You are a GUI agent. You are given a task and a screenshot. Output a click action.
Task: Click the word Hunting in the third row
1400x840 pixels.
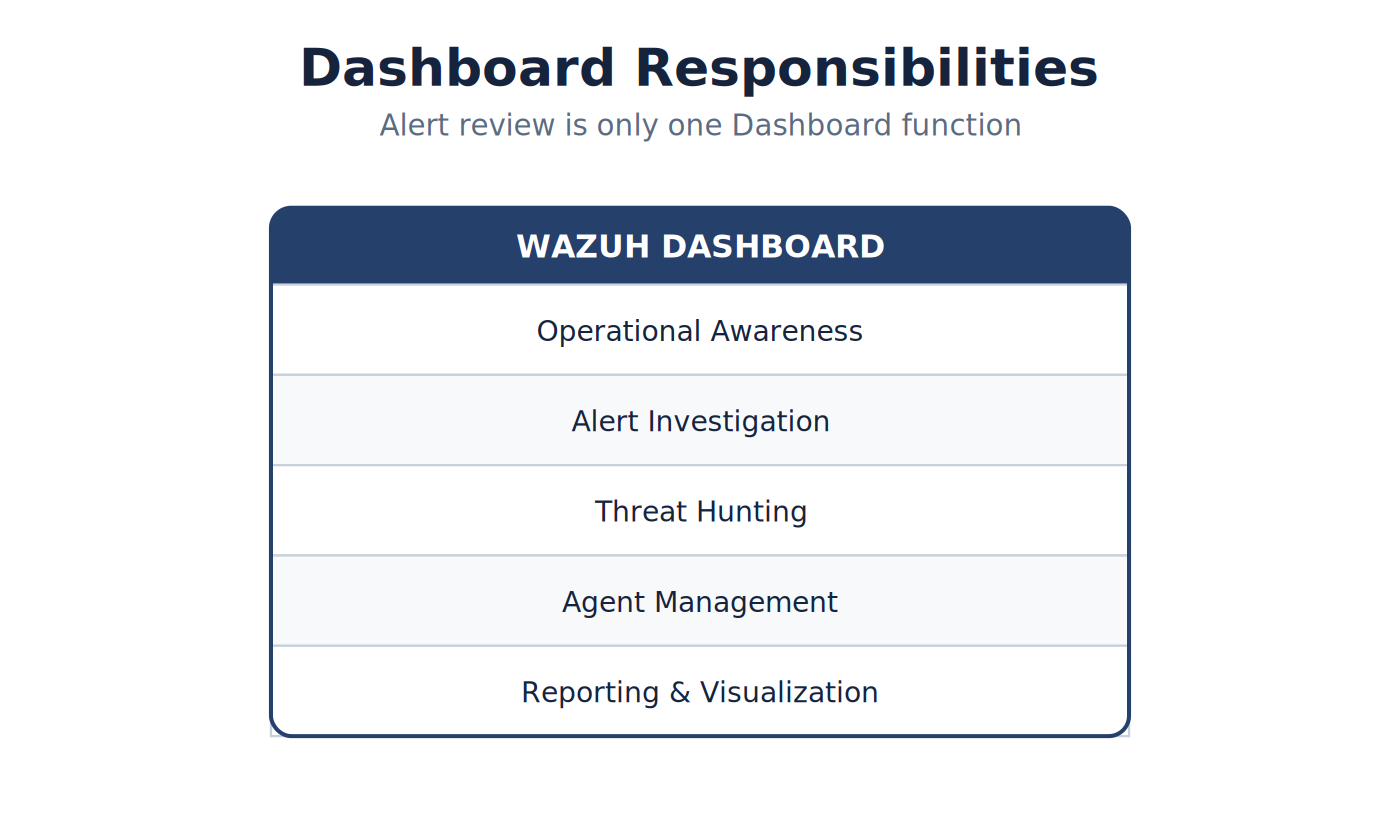(x=753, y=513)
